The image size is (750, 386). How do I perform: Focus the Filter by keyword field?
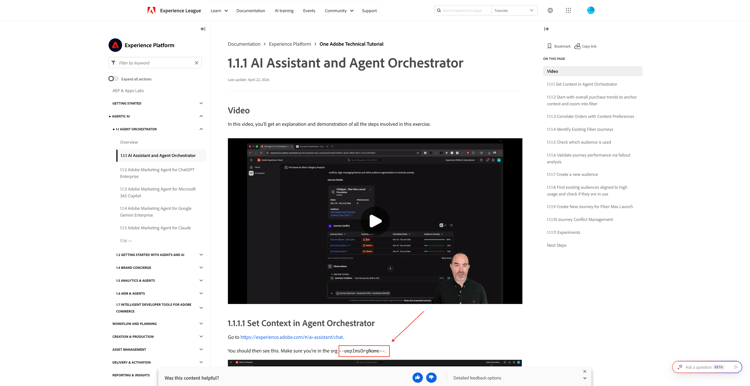tap(155, 63)
